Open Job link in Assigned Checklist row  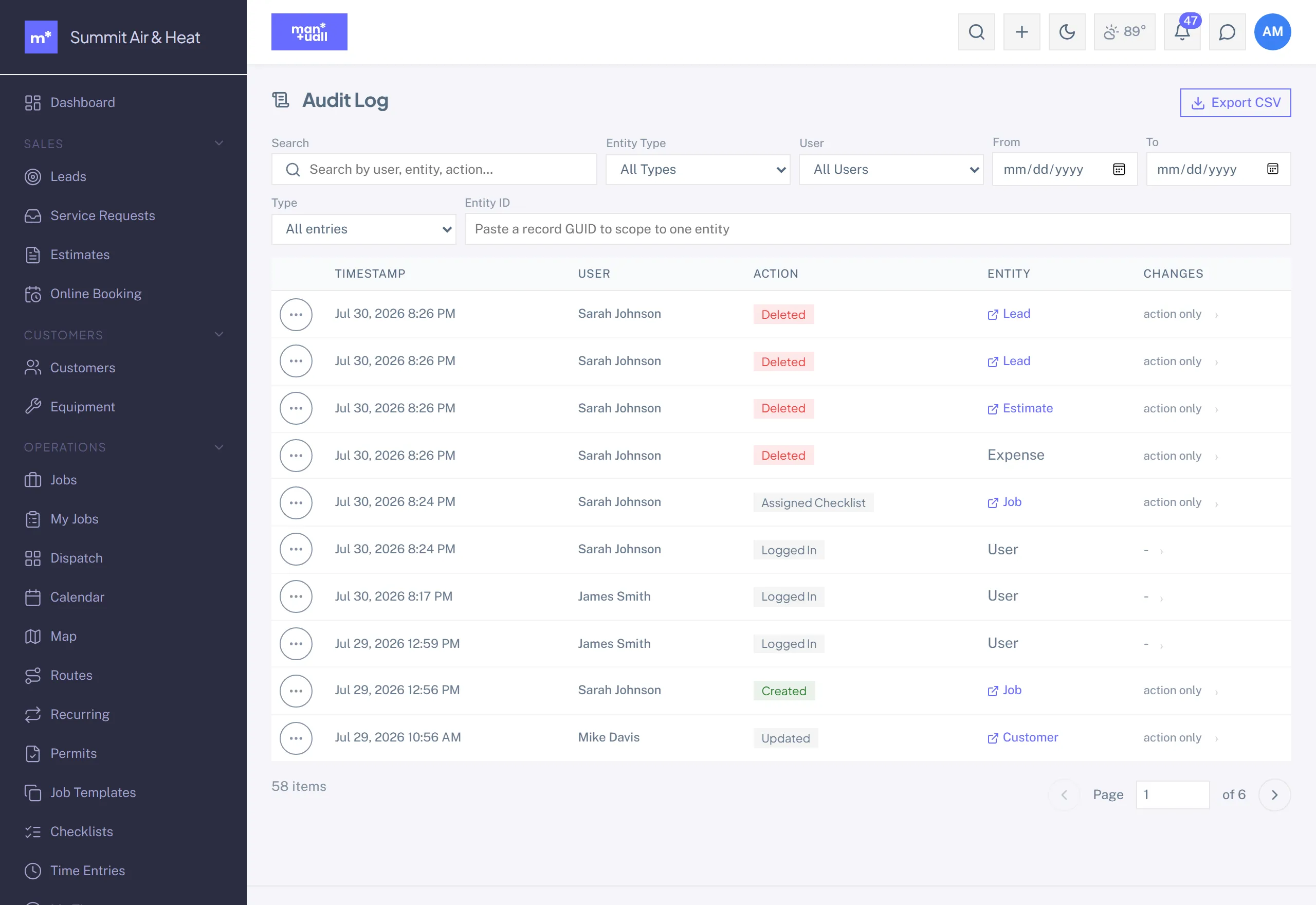click(x=1004, y=502)
